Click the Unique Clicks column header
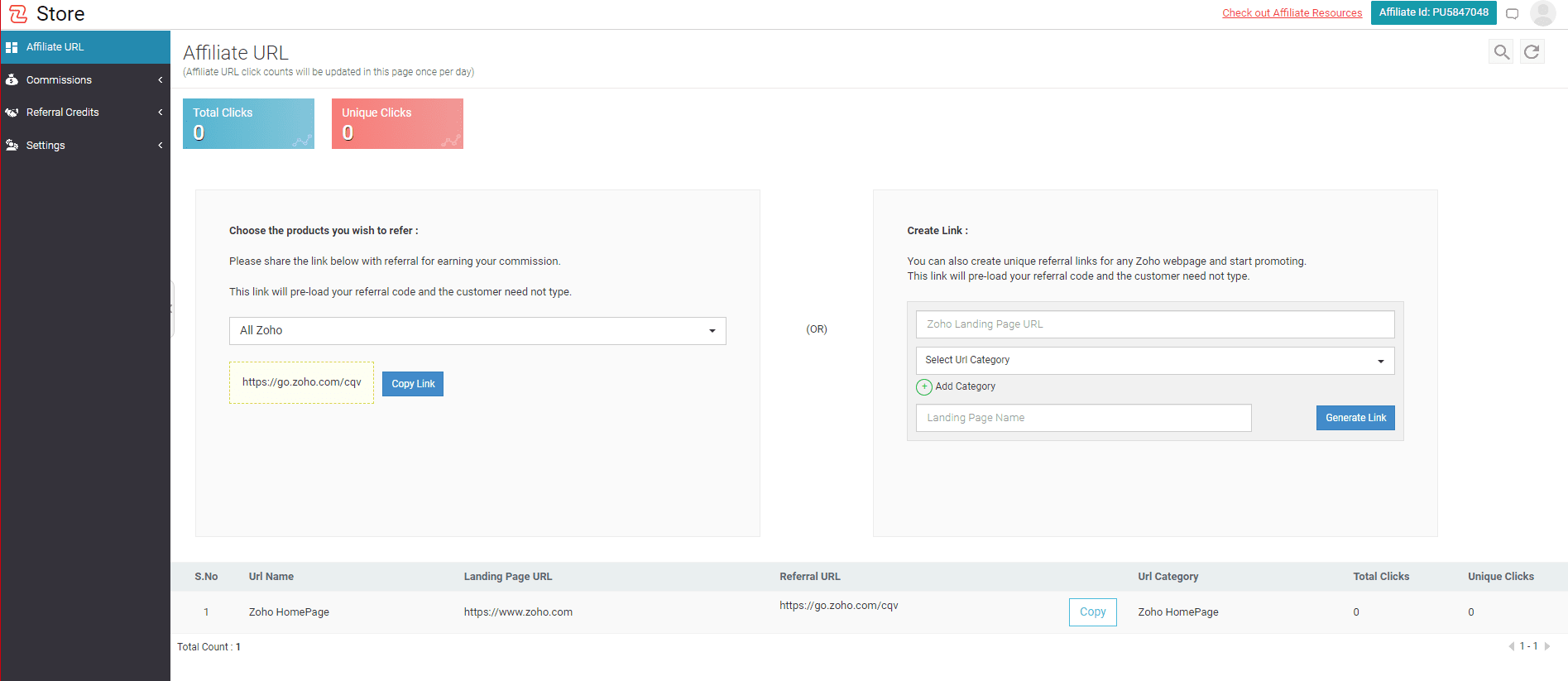The width and height of the screenshot is (1568, 681). point(1501,577)
